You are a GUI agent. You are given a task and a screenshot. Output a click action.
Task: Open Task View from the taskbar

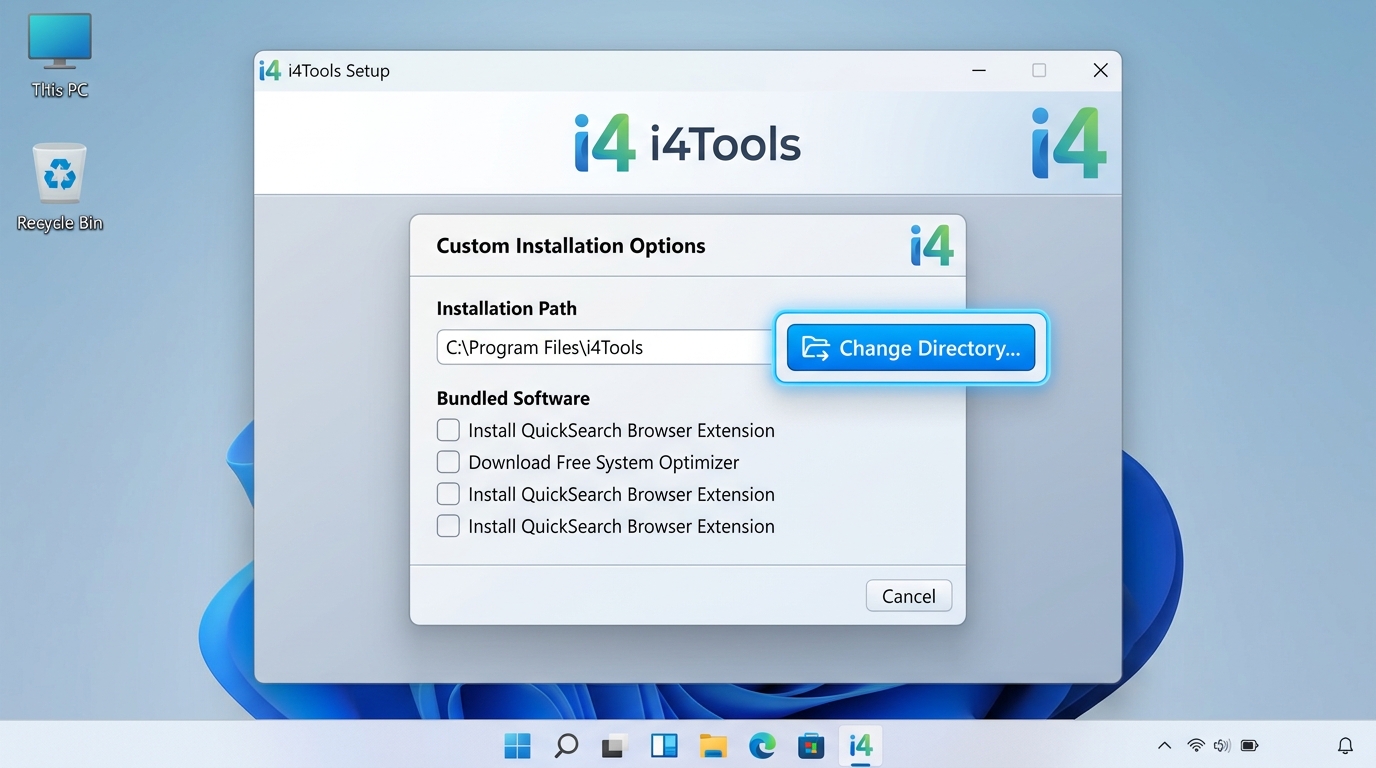[x=614, y=746]
